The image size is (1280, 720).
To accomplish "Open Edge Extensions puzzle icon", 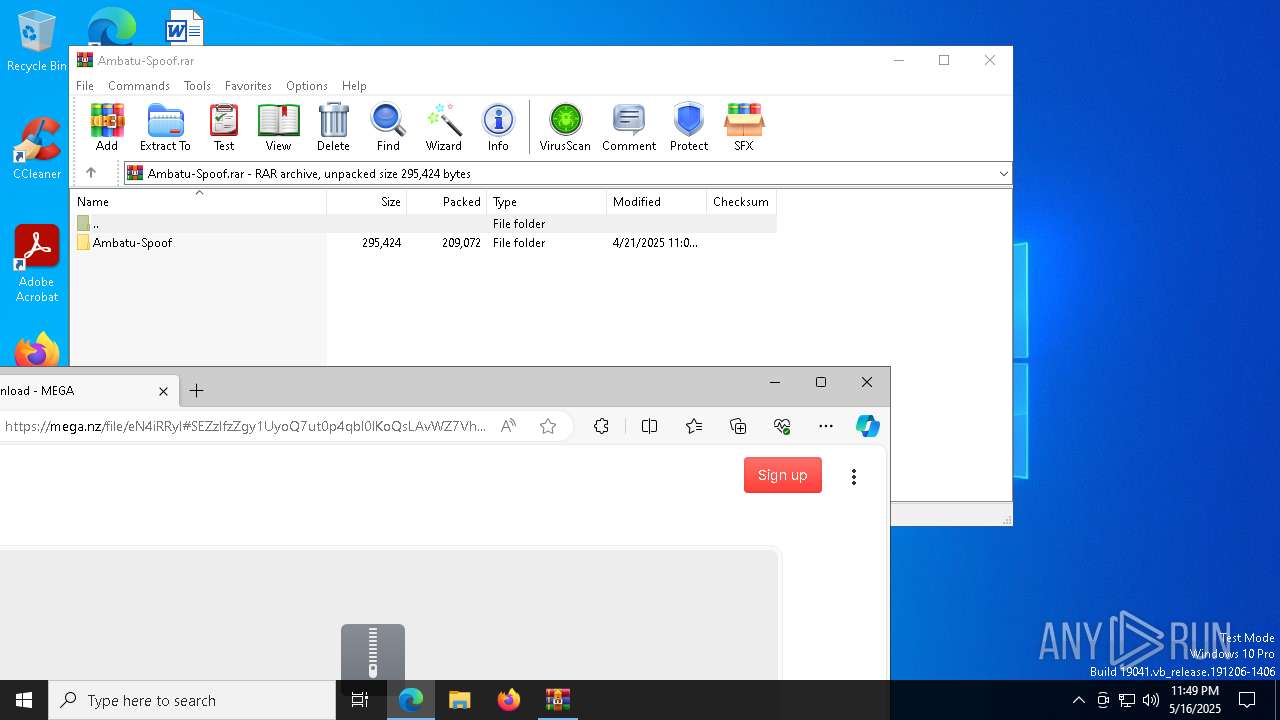I will (x=601, y=426).
